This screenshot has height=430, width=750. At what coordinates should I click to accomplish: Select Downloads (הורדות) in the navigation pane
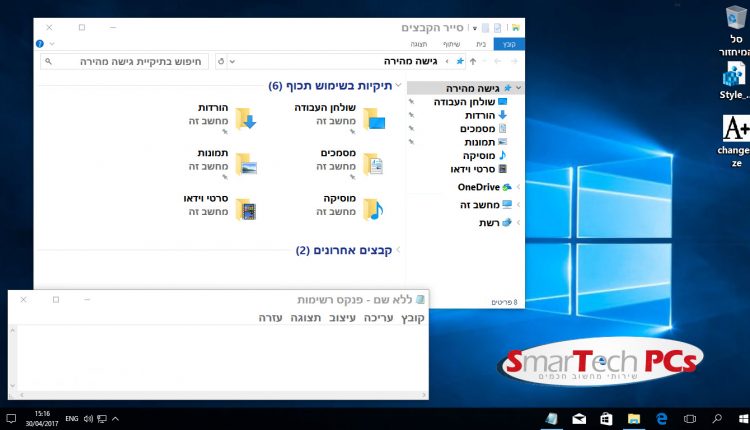(485, 115)
